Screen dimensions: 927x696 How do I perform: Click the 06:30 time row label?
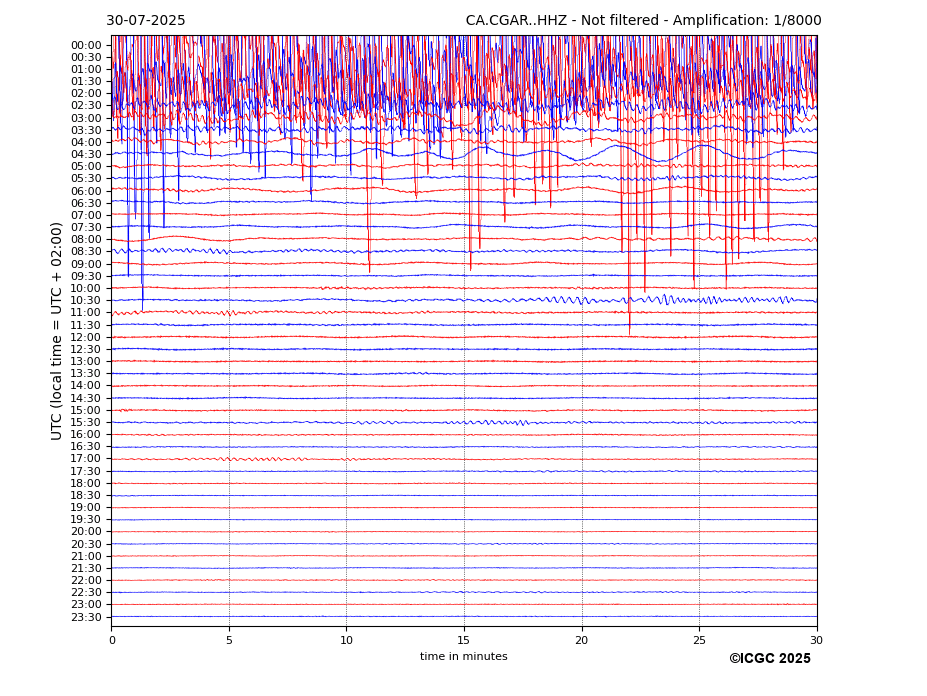pos(86,203)
